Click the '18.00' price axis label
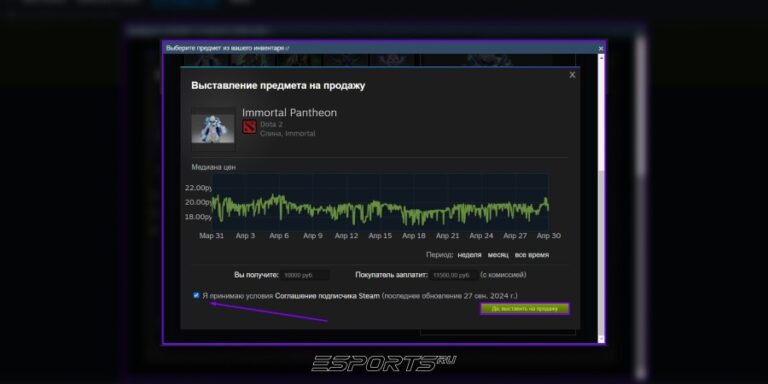This screenshot has width=768, height=384. coord(198,217)
